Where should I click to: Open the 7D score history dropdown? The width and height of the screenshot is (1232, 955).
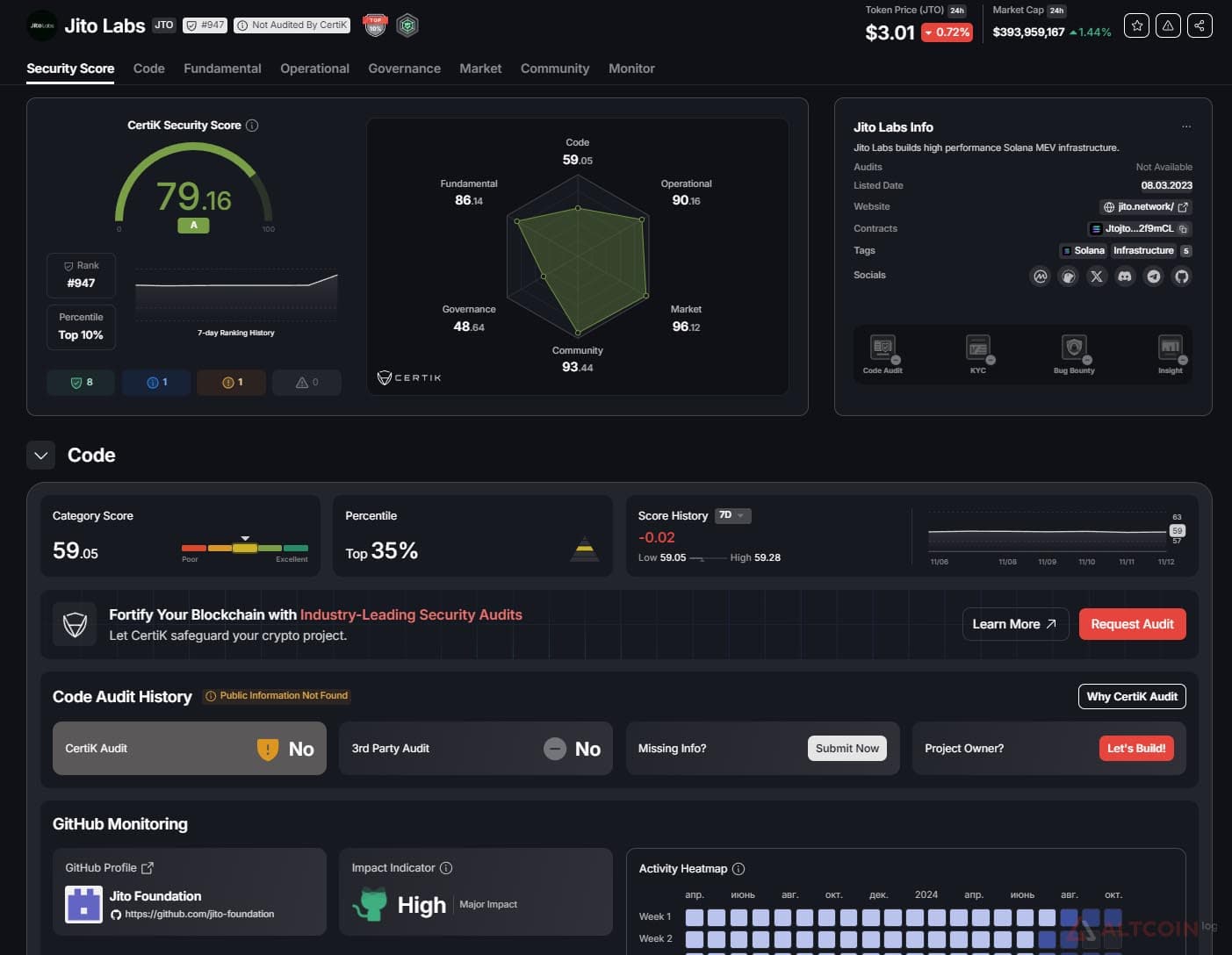coord(732,515)
